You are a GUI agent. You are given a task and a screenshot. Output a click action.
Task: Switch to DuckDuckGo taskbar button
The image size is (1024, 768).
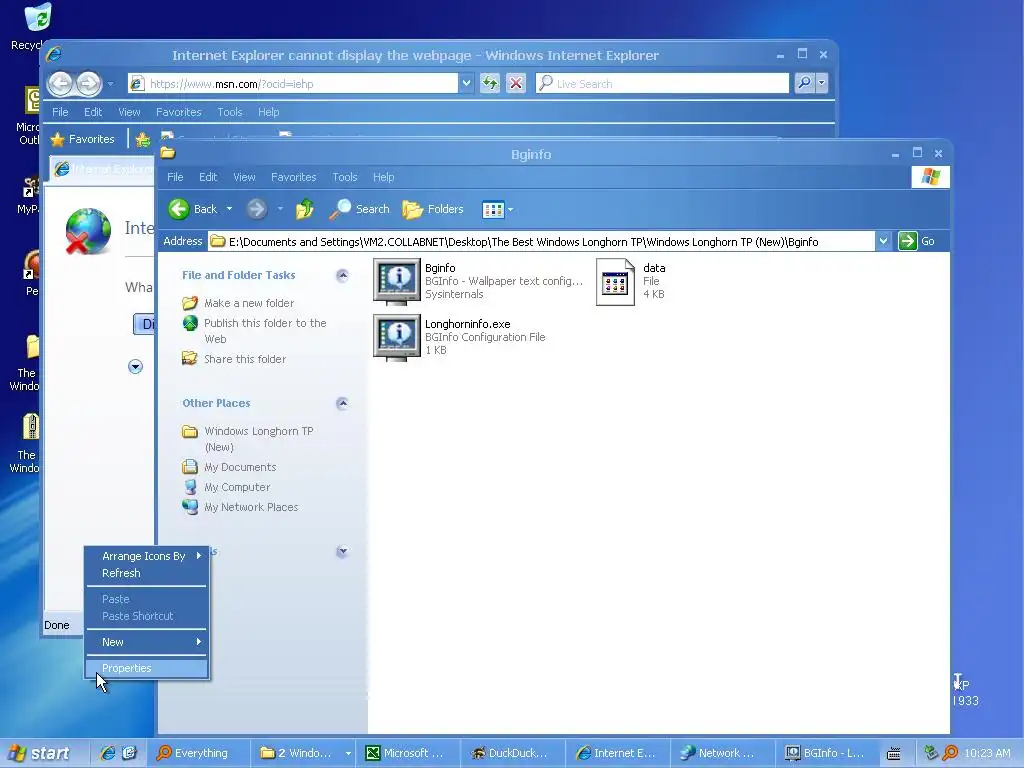pos(513,753)
